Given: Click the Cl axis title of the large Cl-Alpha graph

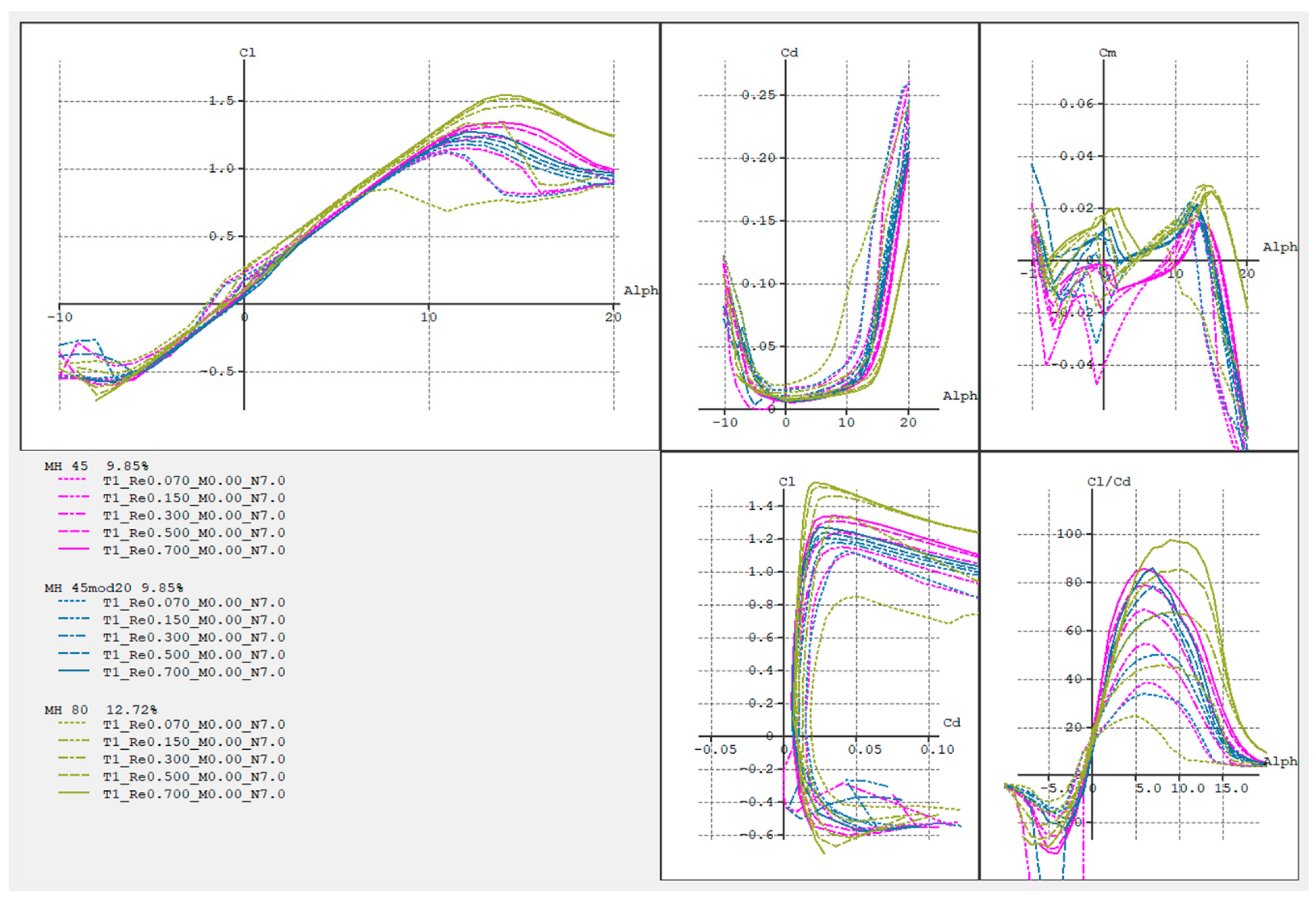Looking at the screenshot, I should 247,52.
